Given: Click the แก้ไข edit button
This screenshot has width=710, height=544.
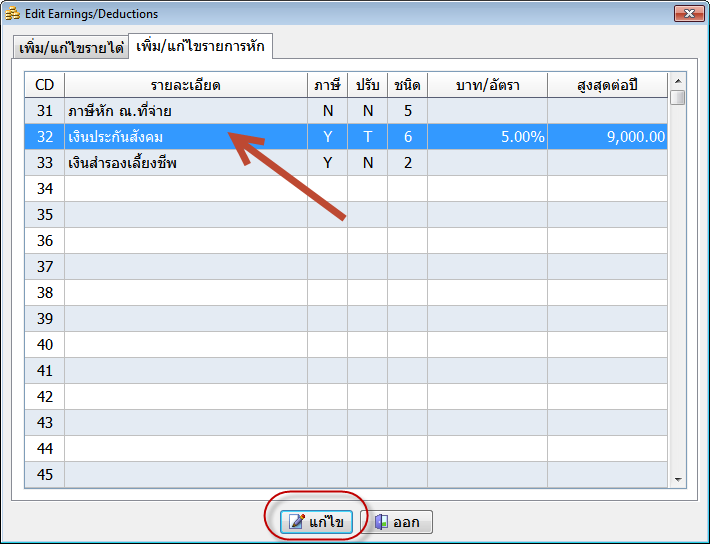Looking at the screenshot, I should point(317,522).
